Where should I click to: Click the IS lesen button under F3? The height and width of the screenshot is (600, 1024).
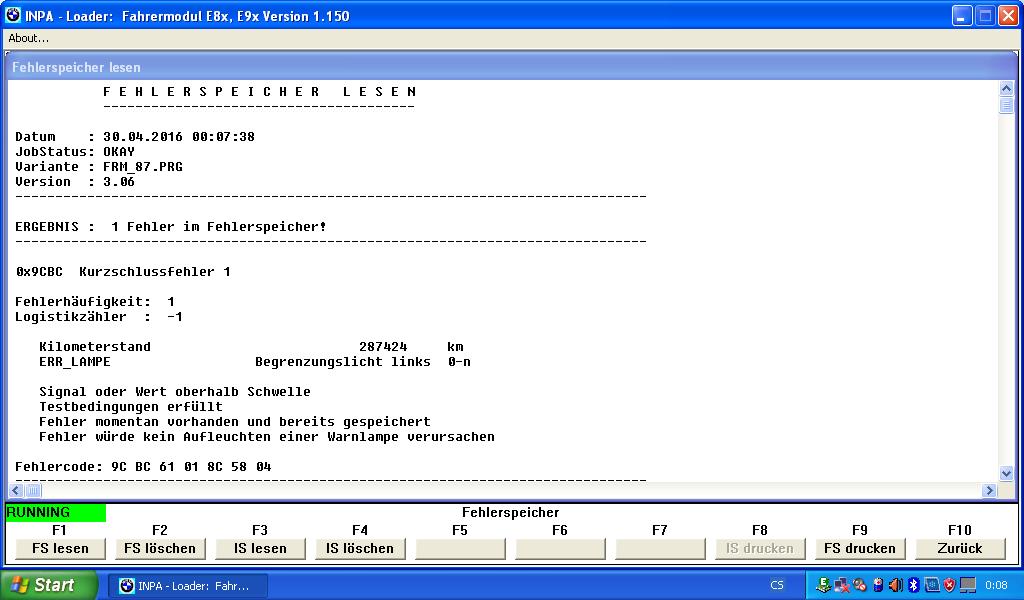tap(260, 548)
